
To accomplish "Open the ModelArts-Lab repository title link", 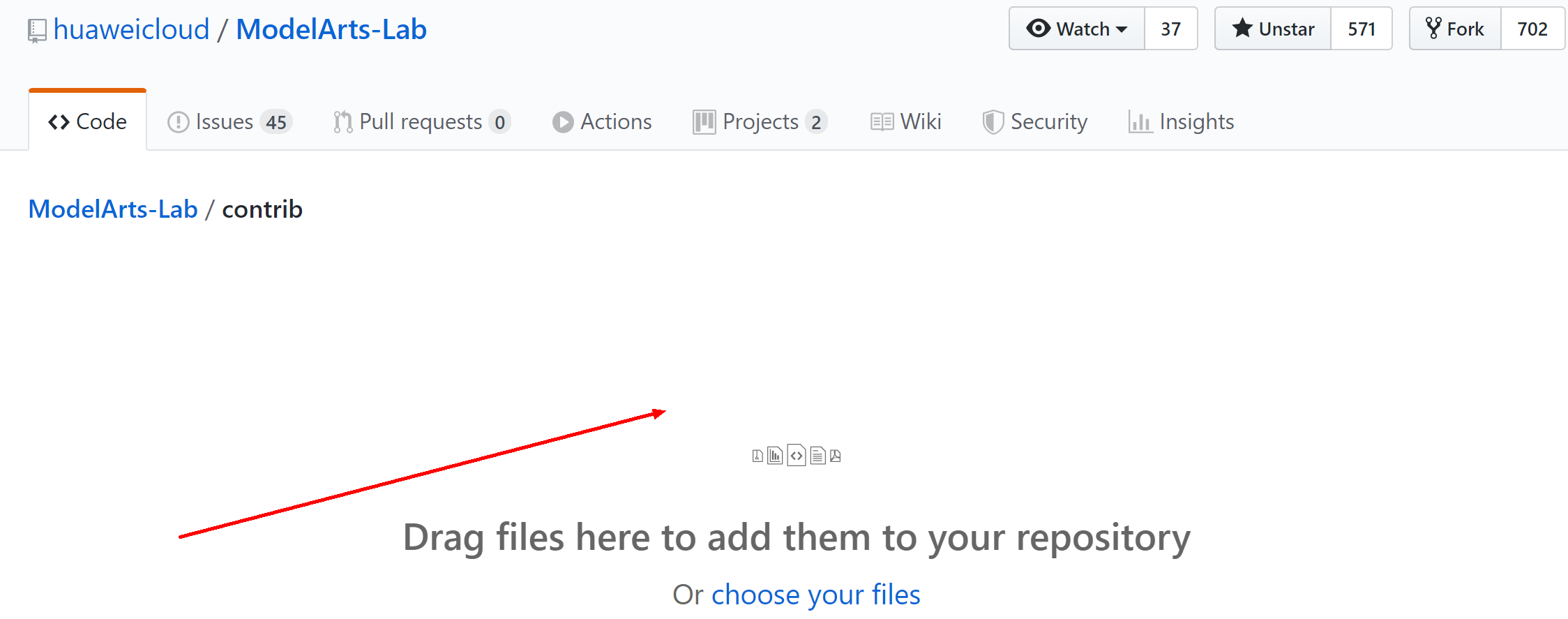I will click(331, 29).
